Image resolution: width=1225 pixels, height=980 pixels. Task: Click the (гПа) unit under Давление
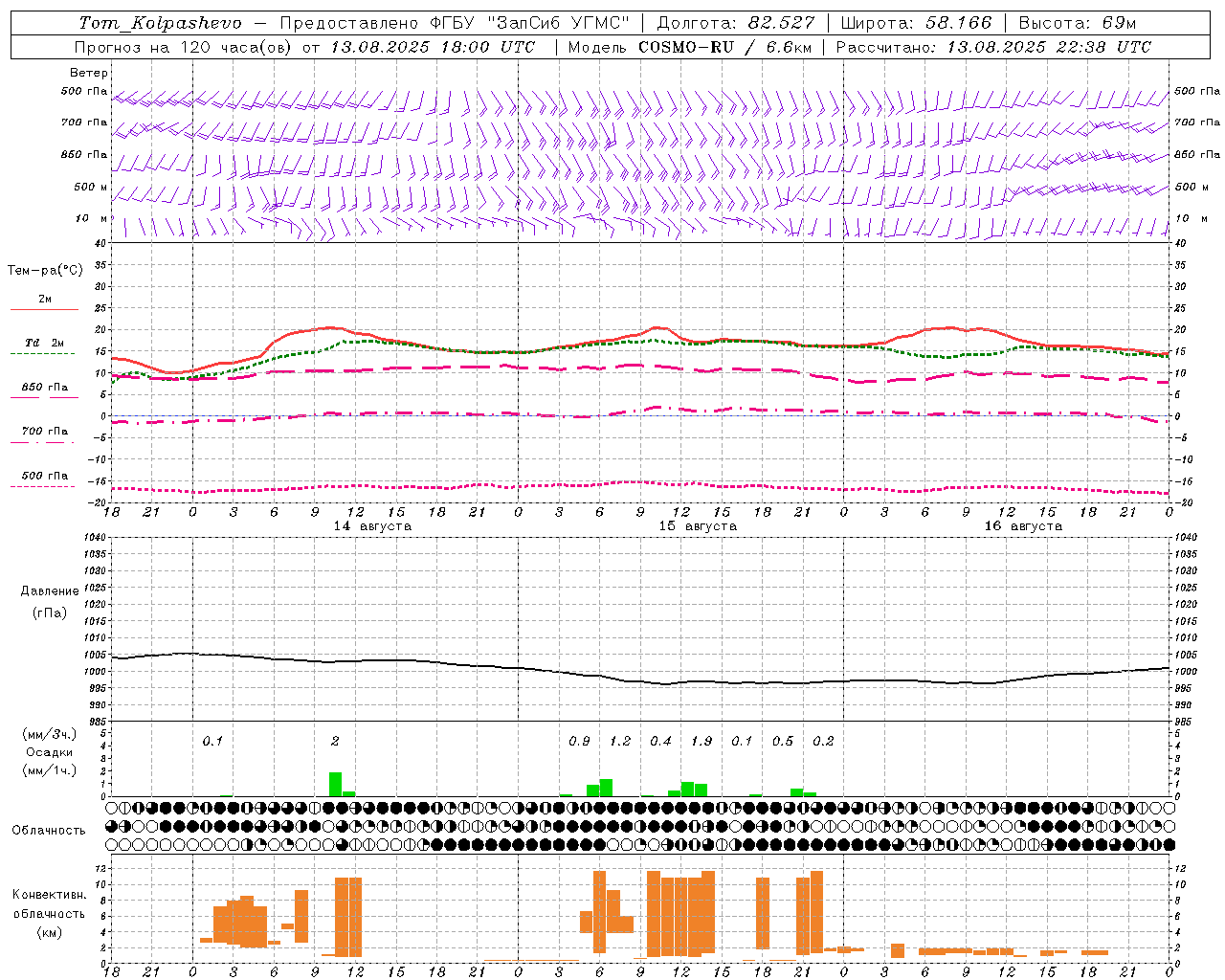50,612
